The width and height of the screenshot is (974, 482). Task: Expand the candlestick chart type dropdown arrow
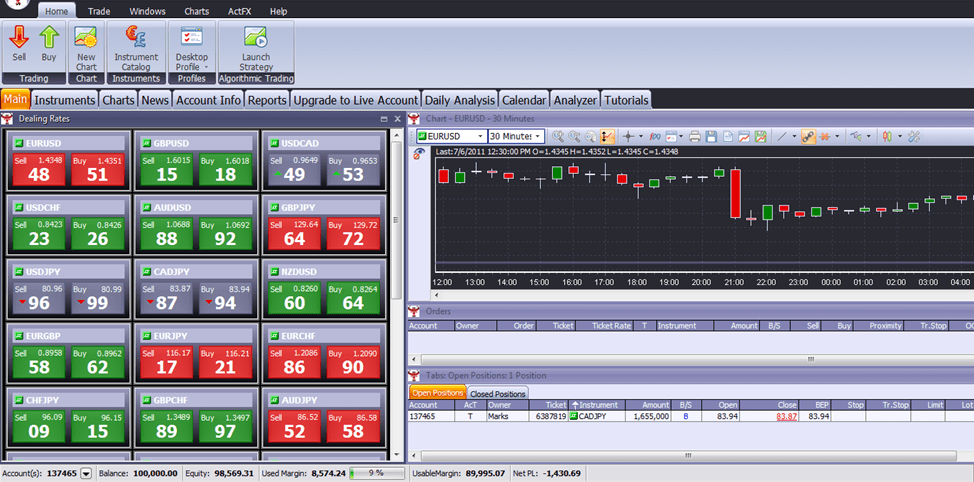[900, 137]
